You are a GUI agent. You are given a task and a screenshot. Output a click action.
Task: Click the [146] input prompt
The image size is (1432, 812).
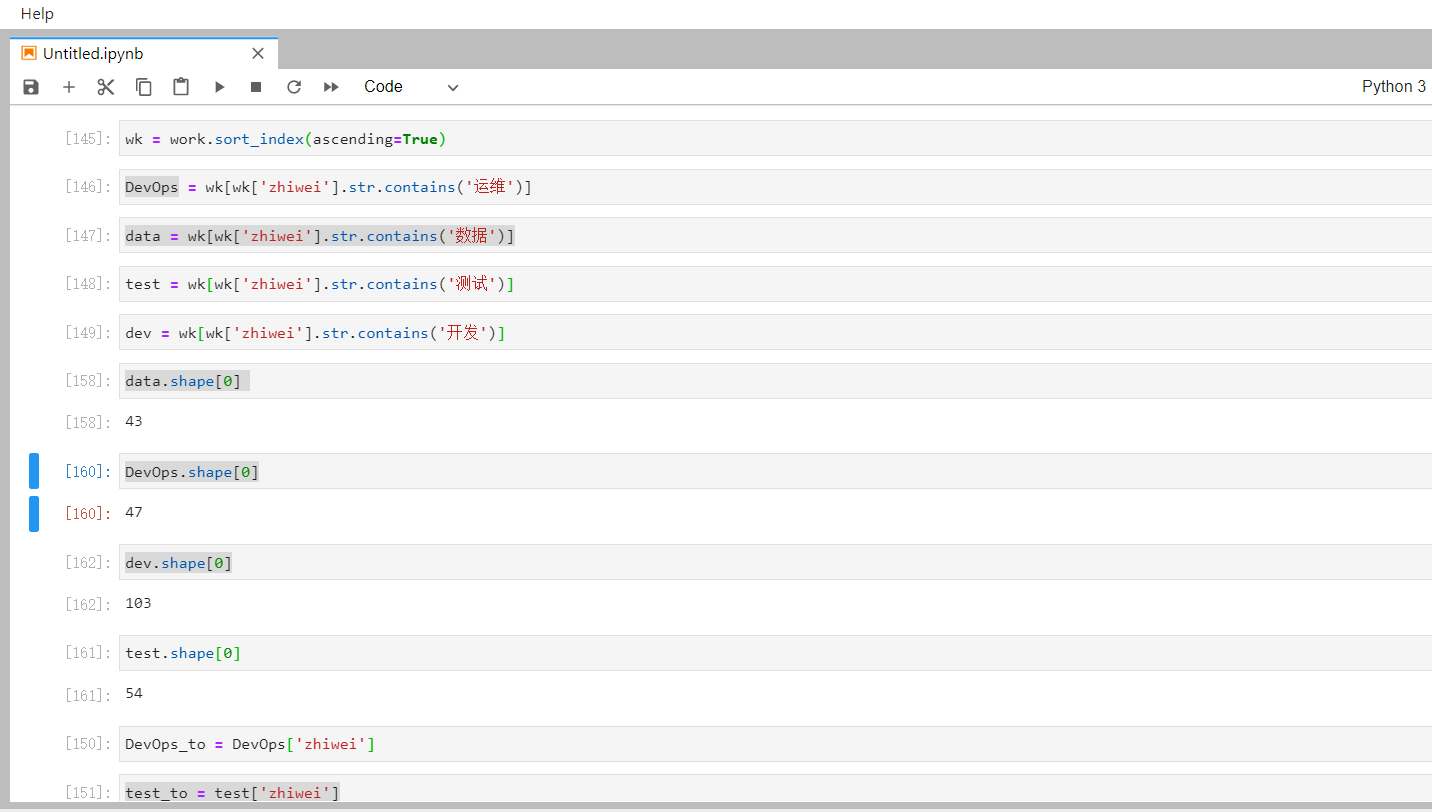pos(88,187)
